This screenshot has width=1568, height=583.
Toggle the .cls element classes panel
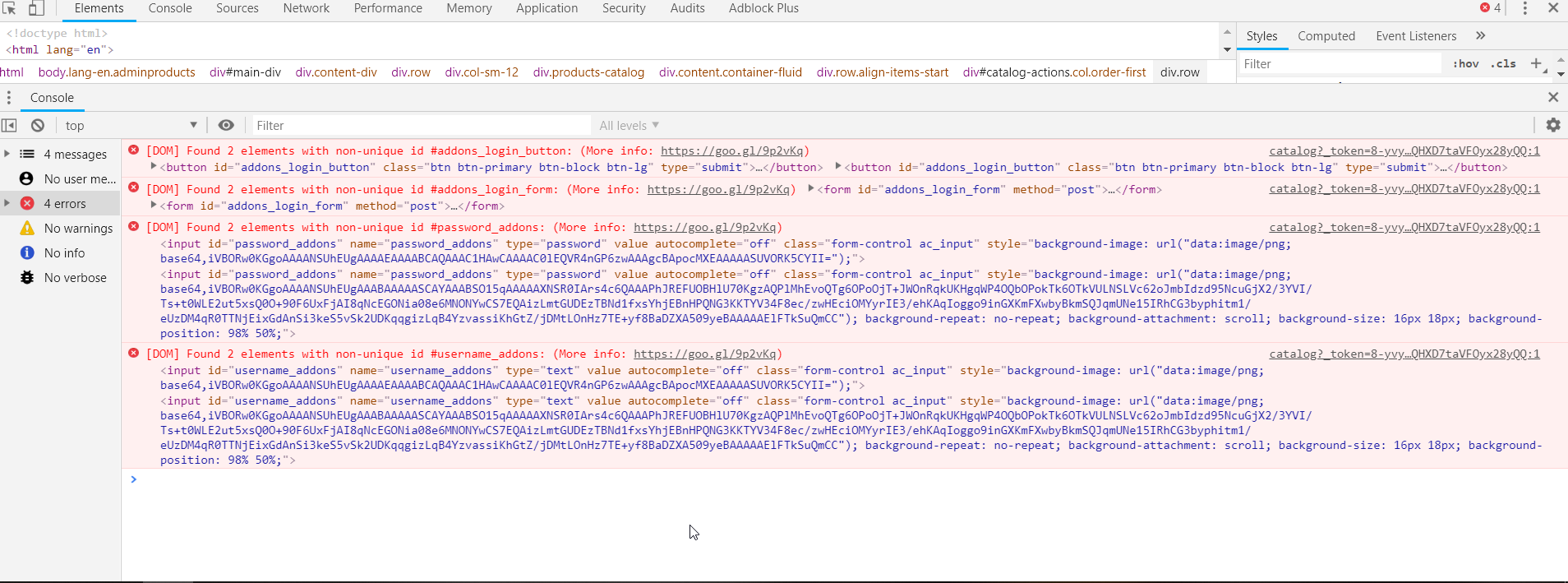coord(1504,63)
